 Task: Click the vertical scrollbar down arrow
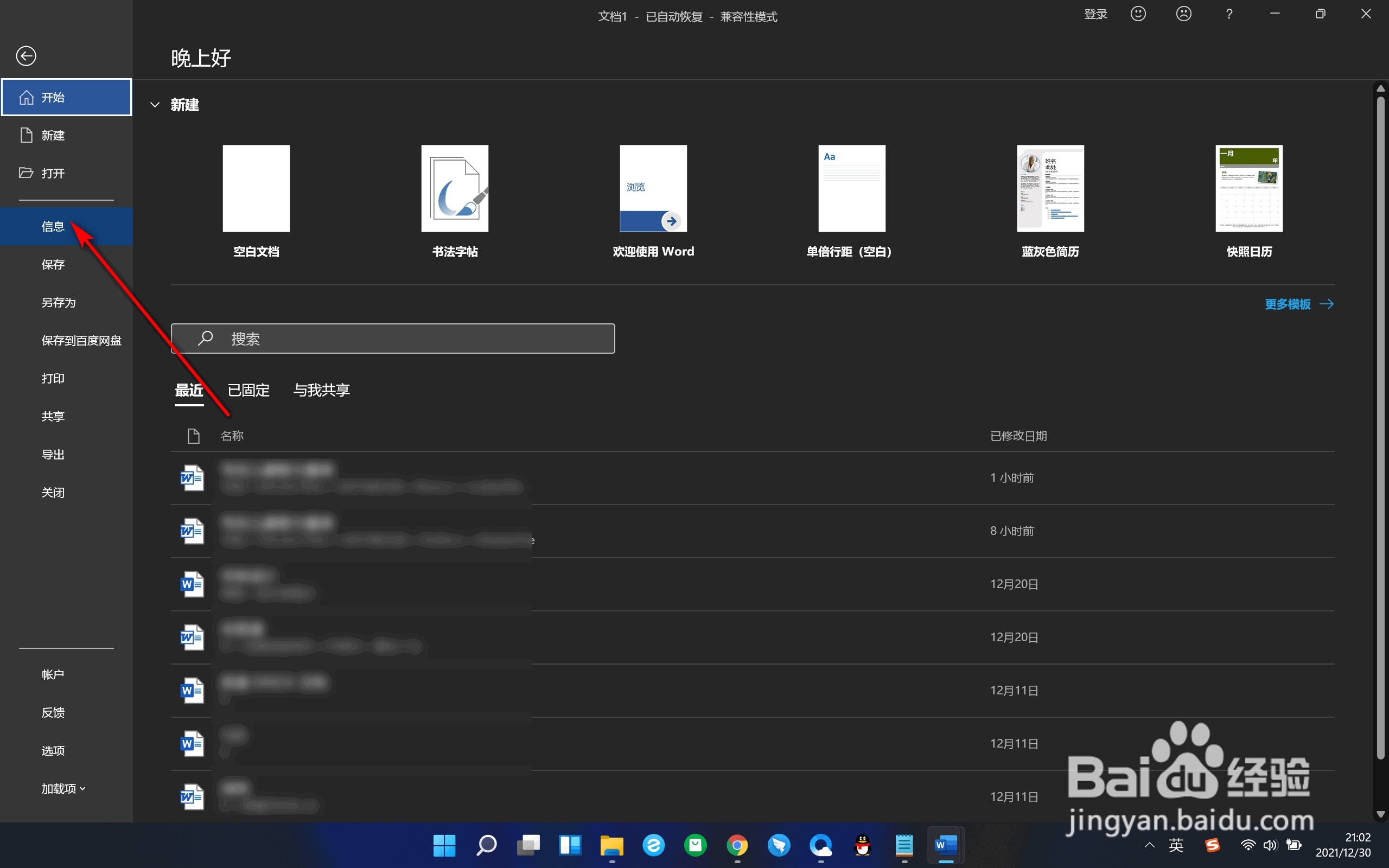click(1380, 814)
